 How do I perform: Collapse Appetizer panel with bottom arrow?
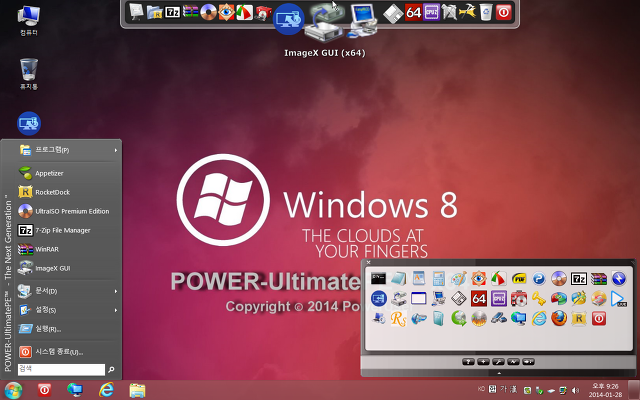click(x=499, y=373)
